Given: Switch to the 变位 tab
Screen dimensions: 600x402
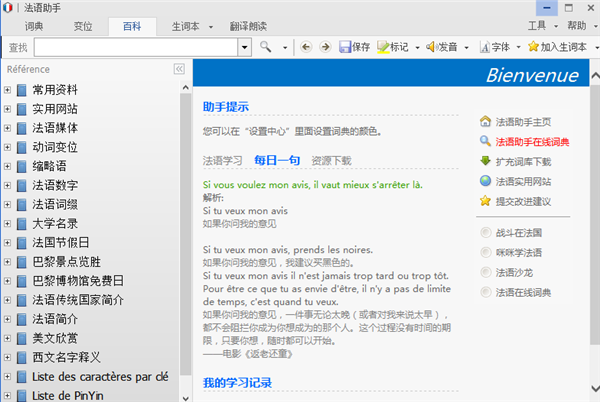Looking at the screenshot, I should click(x=83, y=26).
